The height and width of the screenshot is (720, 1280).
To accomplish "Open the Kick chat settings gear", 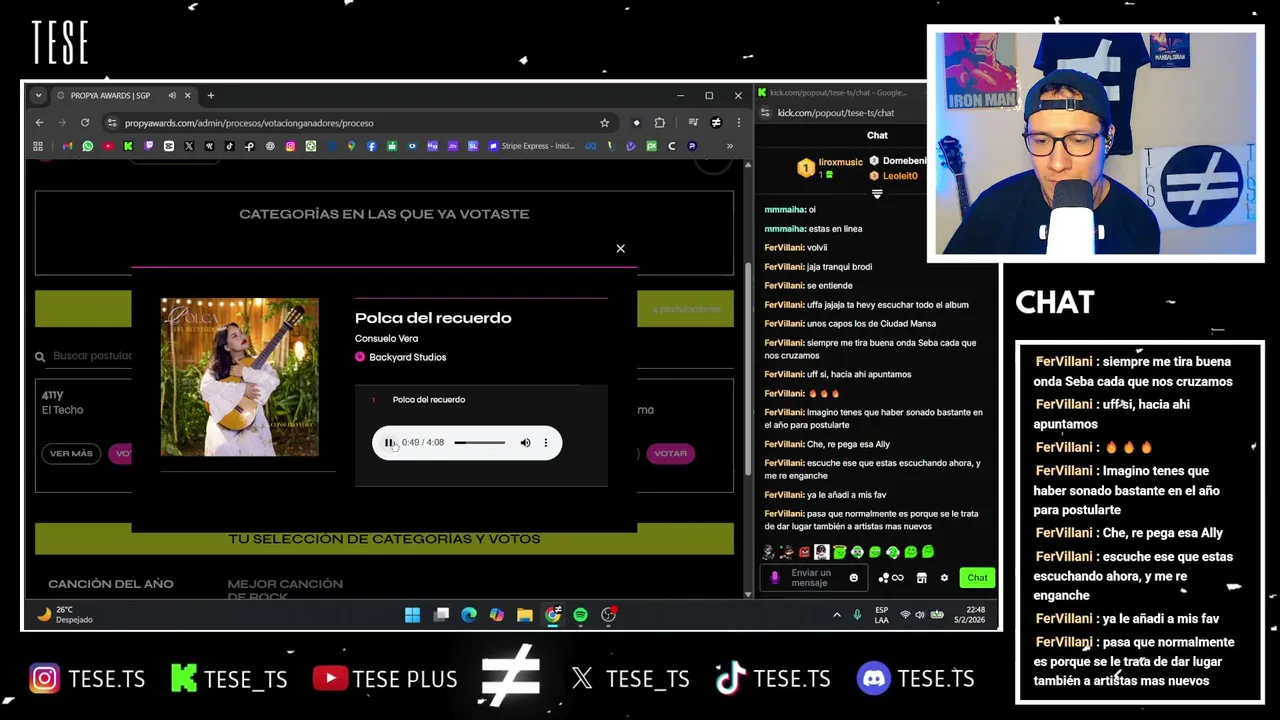I will tap(944, 578).
